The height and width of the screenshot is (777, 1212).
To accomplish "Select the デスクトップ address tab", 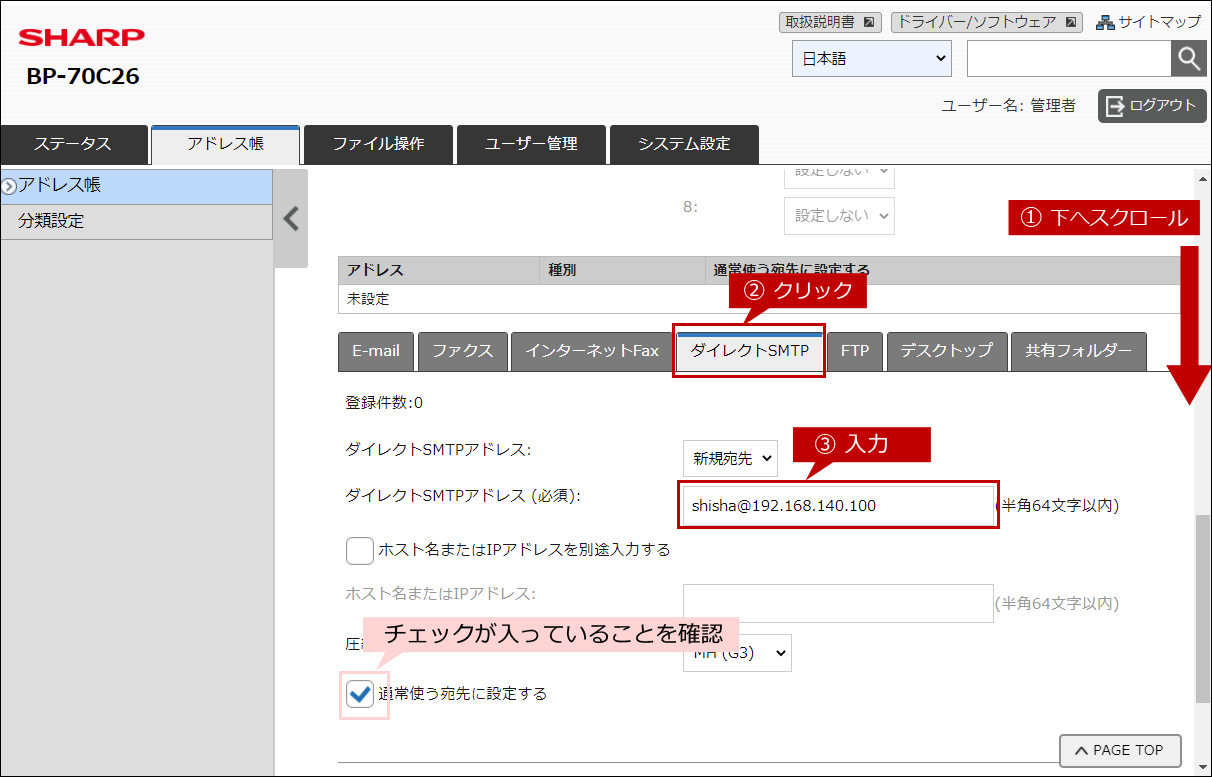I will [x=947, y=351].
